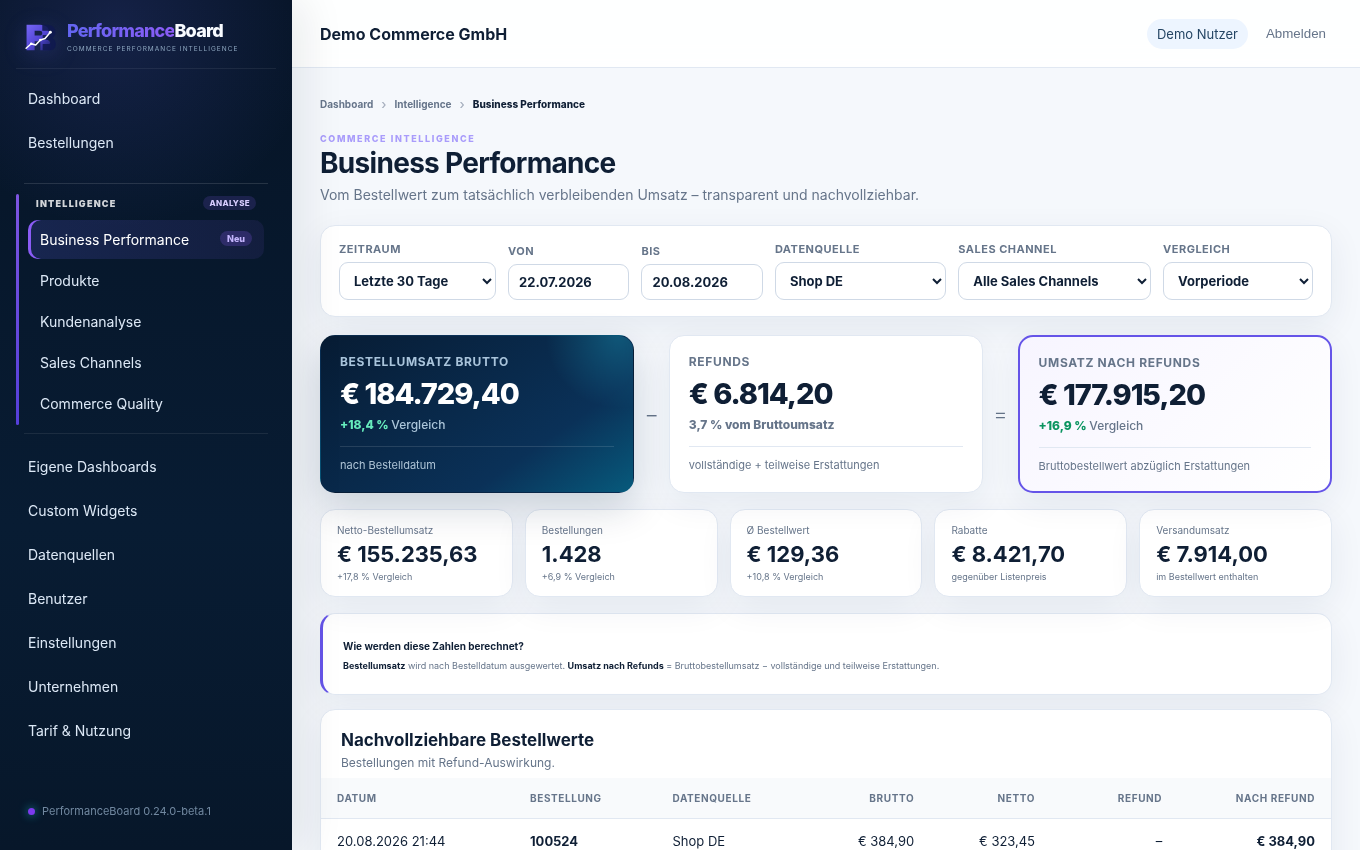Select Business Performance in the sidebar
This screenshot has height=850, width=1360.
[x=146, y=240]
